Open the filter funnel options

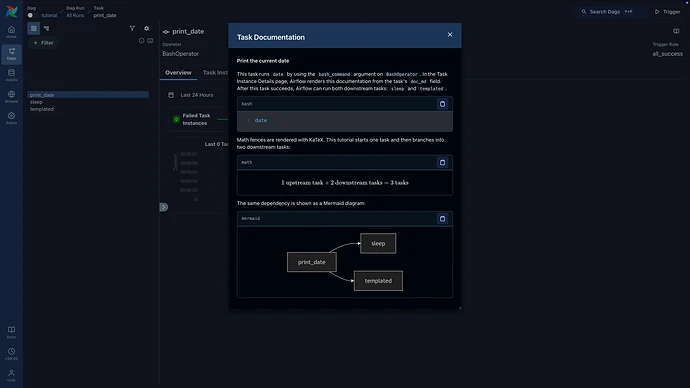pyautogui.click(x=132, y=29)
